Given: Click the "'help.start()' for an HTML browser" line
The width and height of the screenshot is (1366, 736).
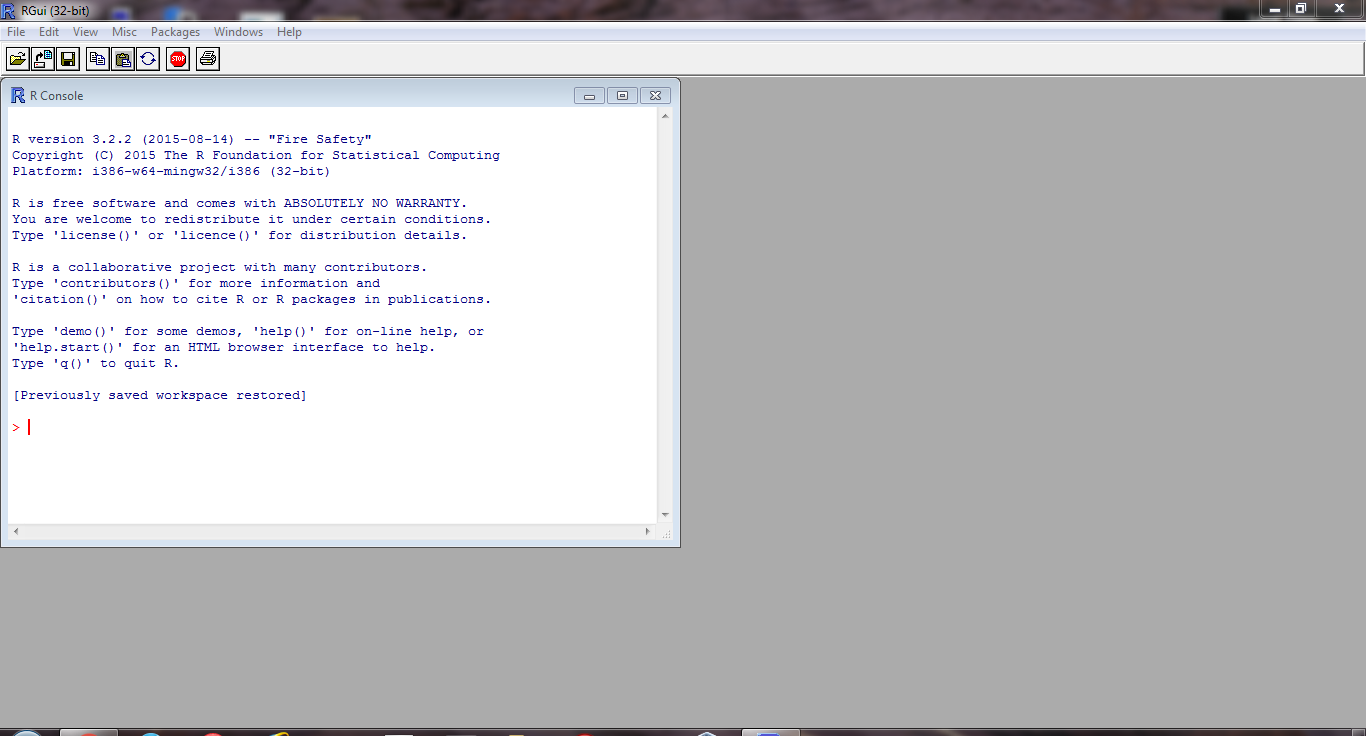Looking at the screenshot, I should [x=224, y=347].
